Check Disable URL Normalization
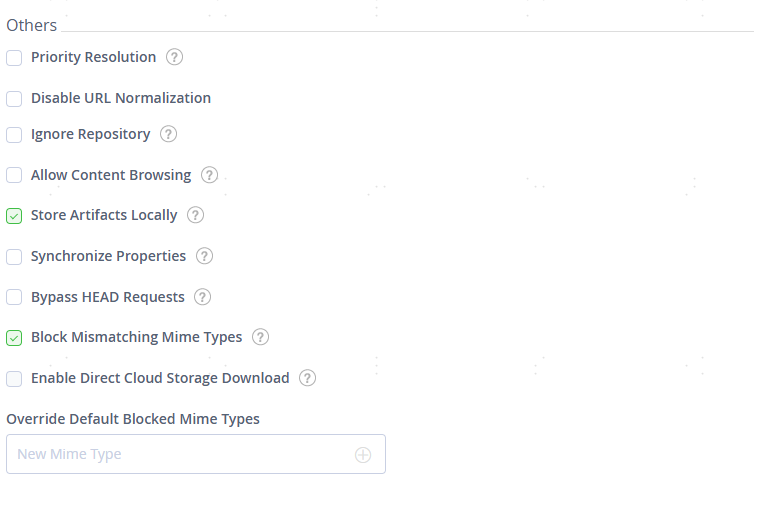 14,99
